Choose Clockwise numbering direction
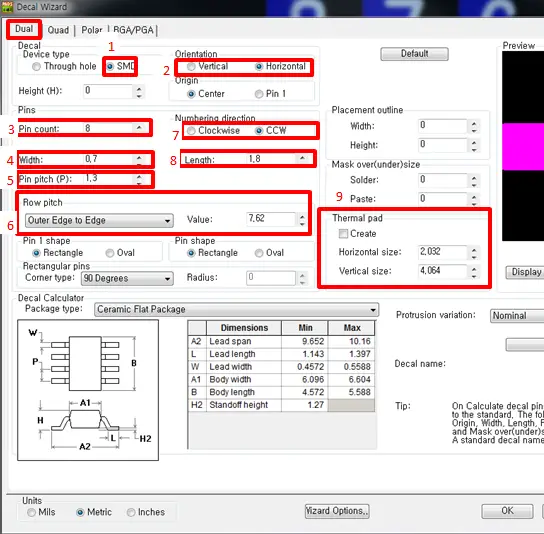Screen dimensions: 544x534 pos(213,131)
